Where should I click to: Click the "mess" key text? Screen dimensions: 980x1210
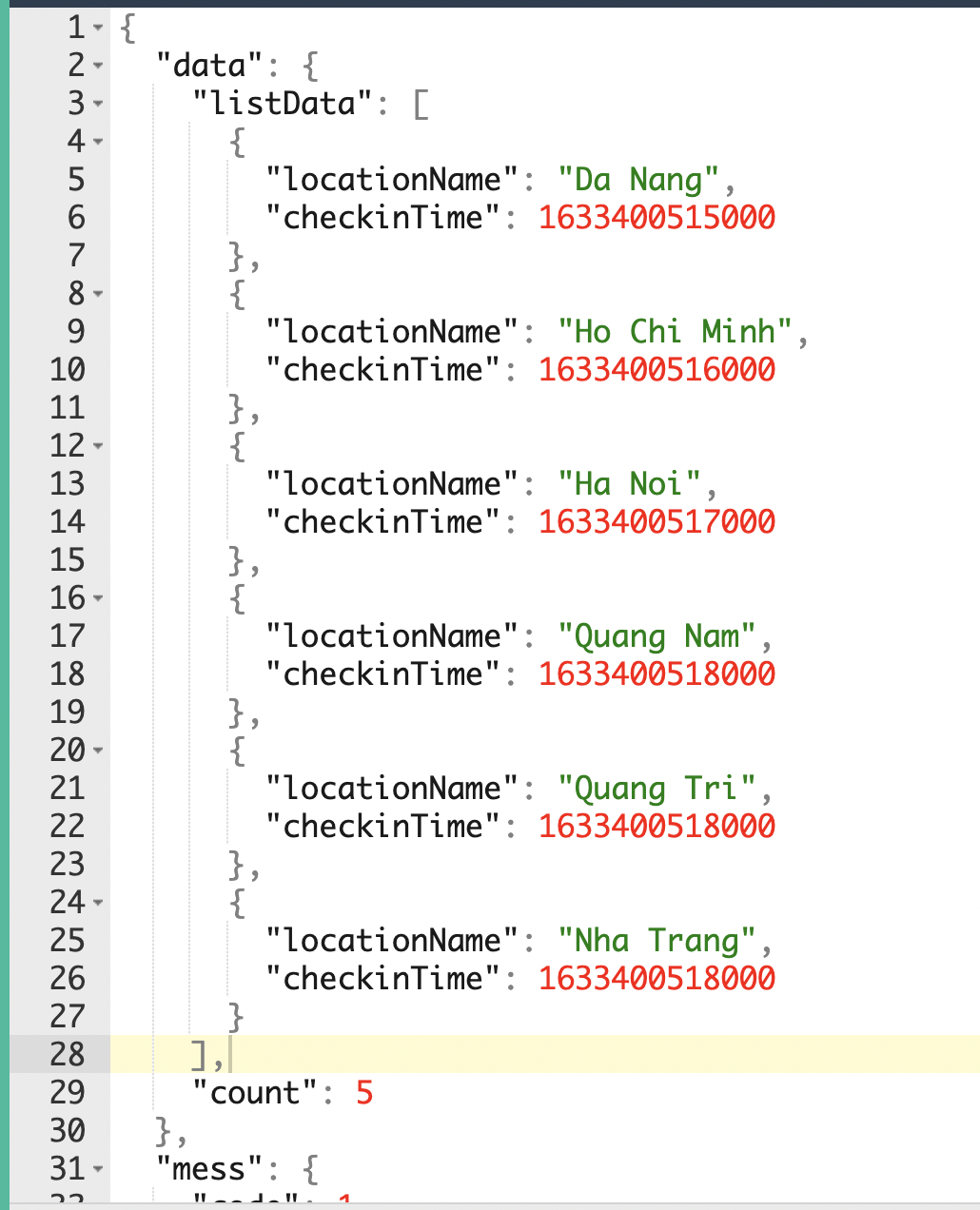click(209, 1169)
